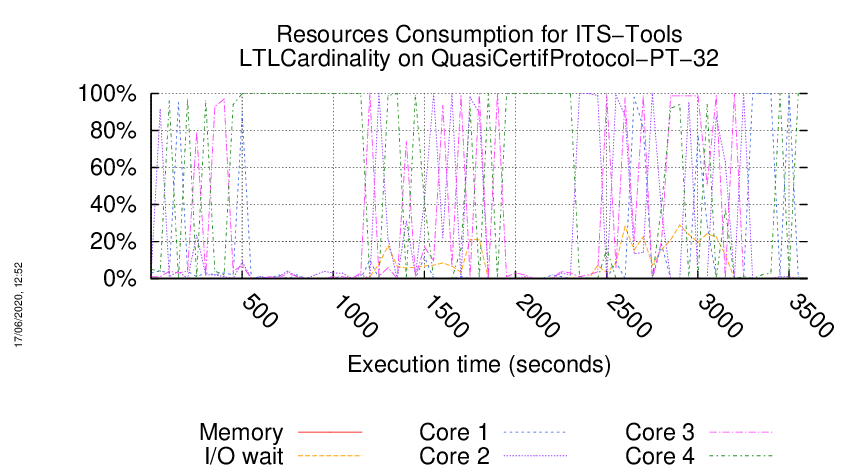Image resolution: width=850 pixels, height=475 pixels.
Task: Click the green Core 4 legend line sample
Action: coord(741,456)
